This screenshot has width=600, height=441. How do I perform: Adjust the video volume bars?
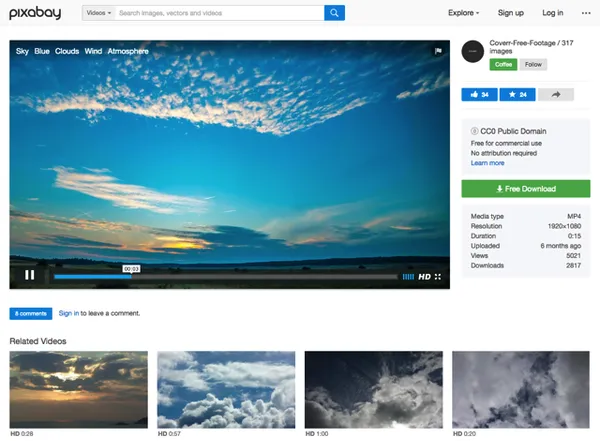click(x=408, y=277)
